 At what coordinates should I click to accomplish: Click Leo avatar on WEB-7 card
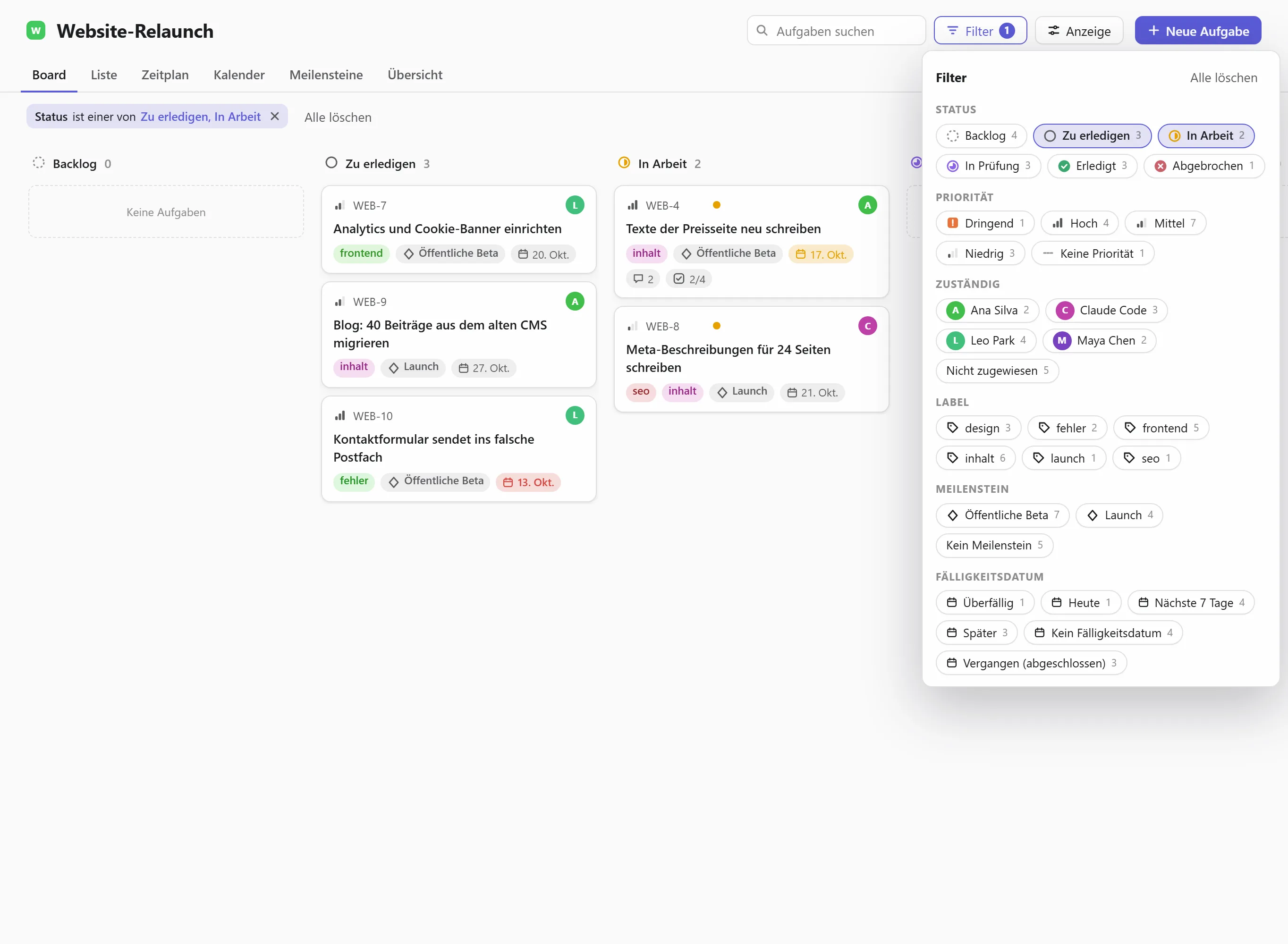pyautogui.click(x=575, y=205)
